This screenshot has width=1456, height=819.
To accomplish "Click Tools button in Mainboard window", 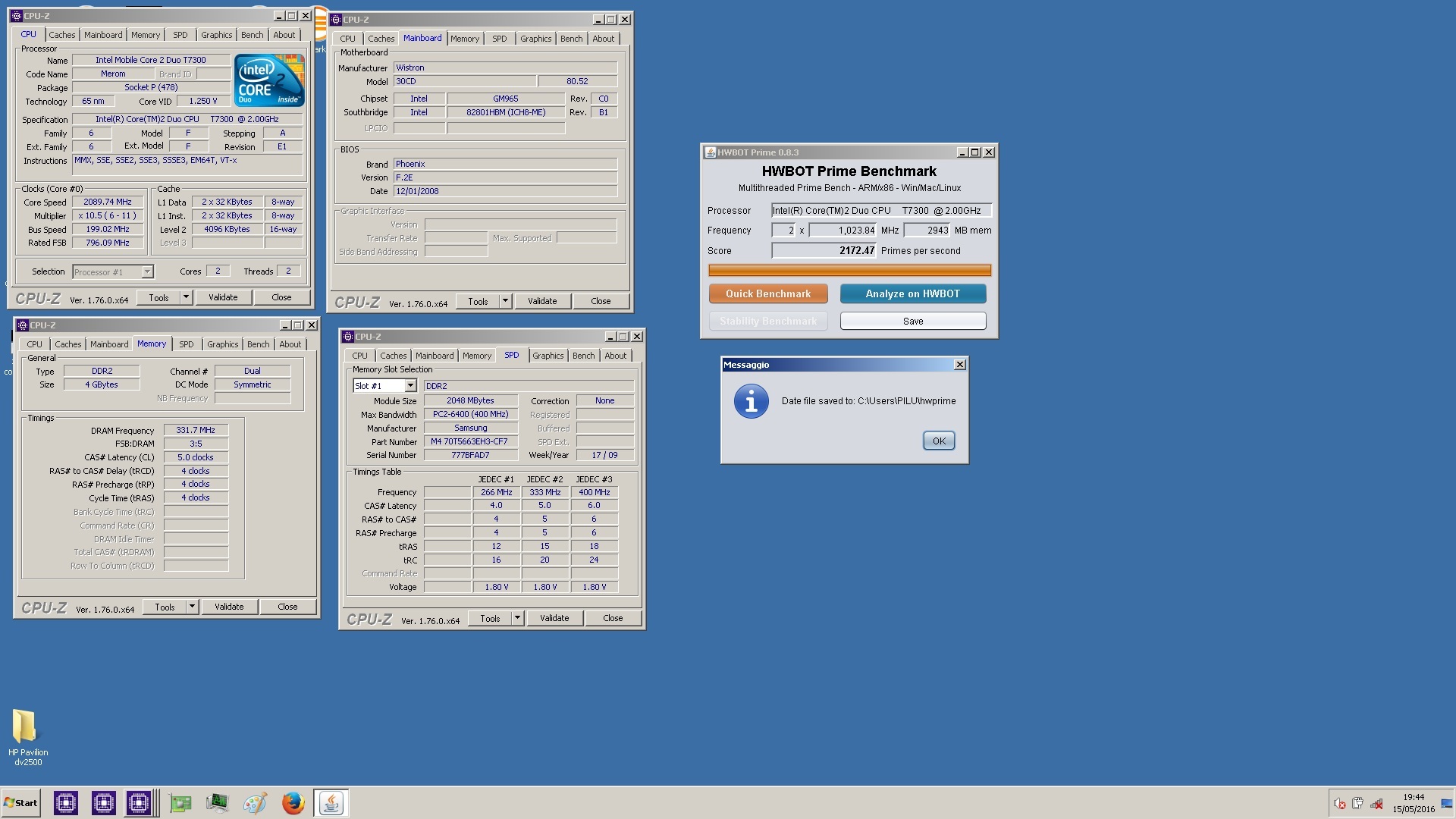I will 478,301.
